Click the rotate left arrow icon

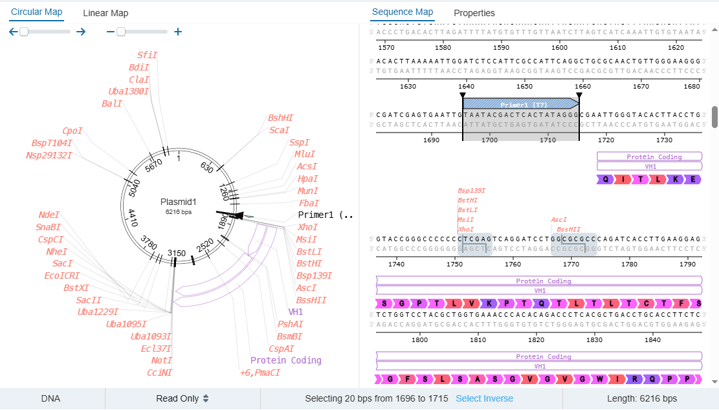click(13, 32)
